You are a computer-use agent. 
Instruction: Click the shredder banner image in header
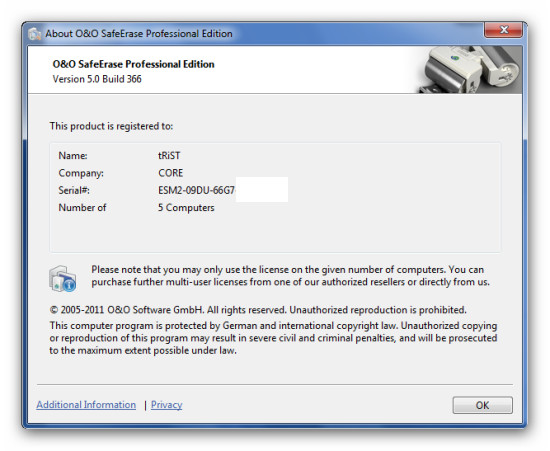[470, 69]
